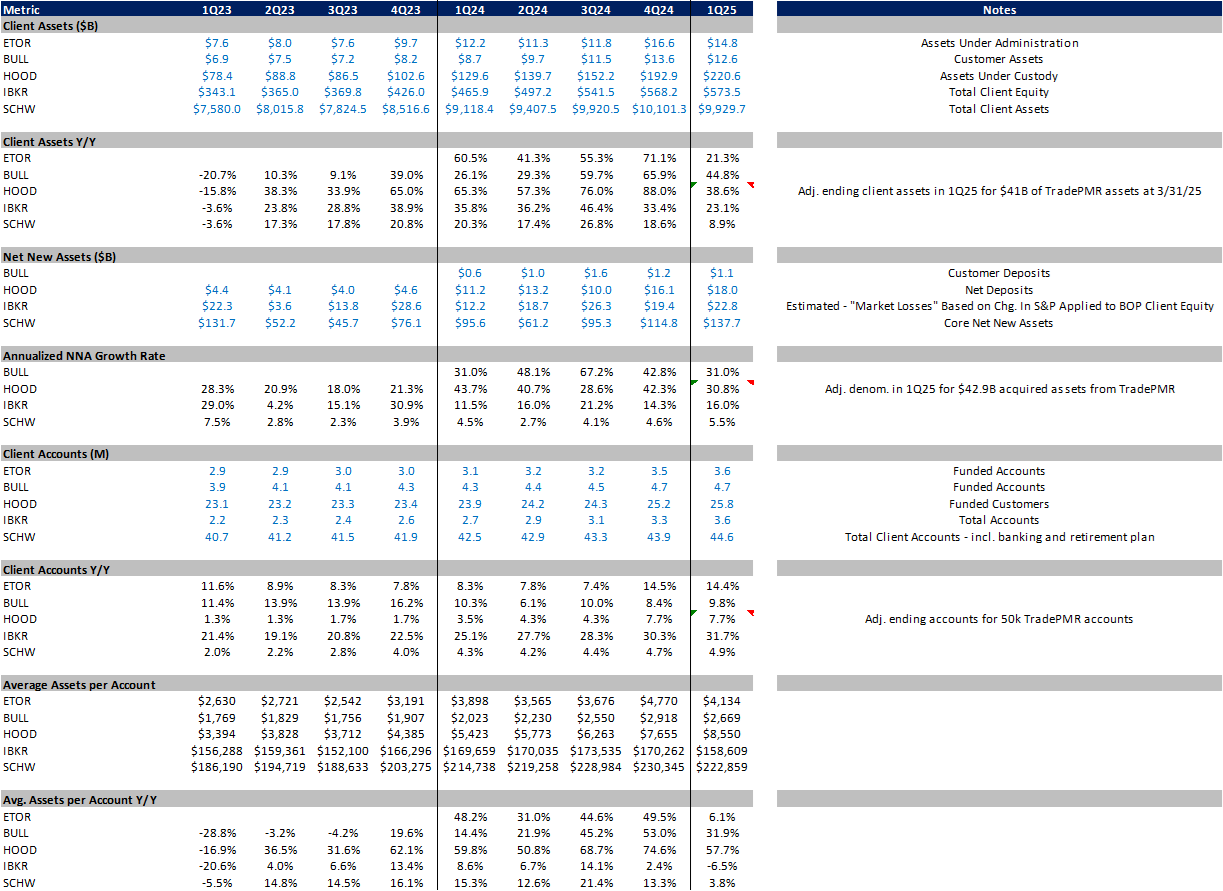The height and width of the screenshot is (891, 1223).
Task: Click the 1Q25 column header
Action: point(721,10)
